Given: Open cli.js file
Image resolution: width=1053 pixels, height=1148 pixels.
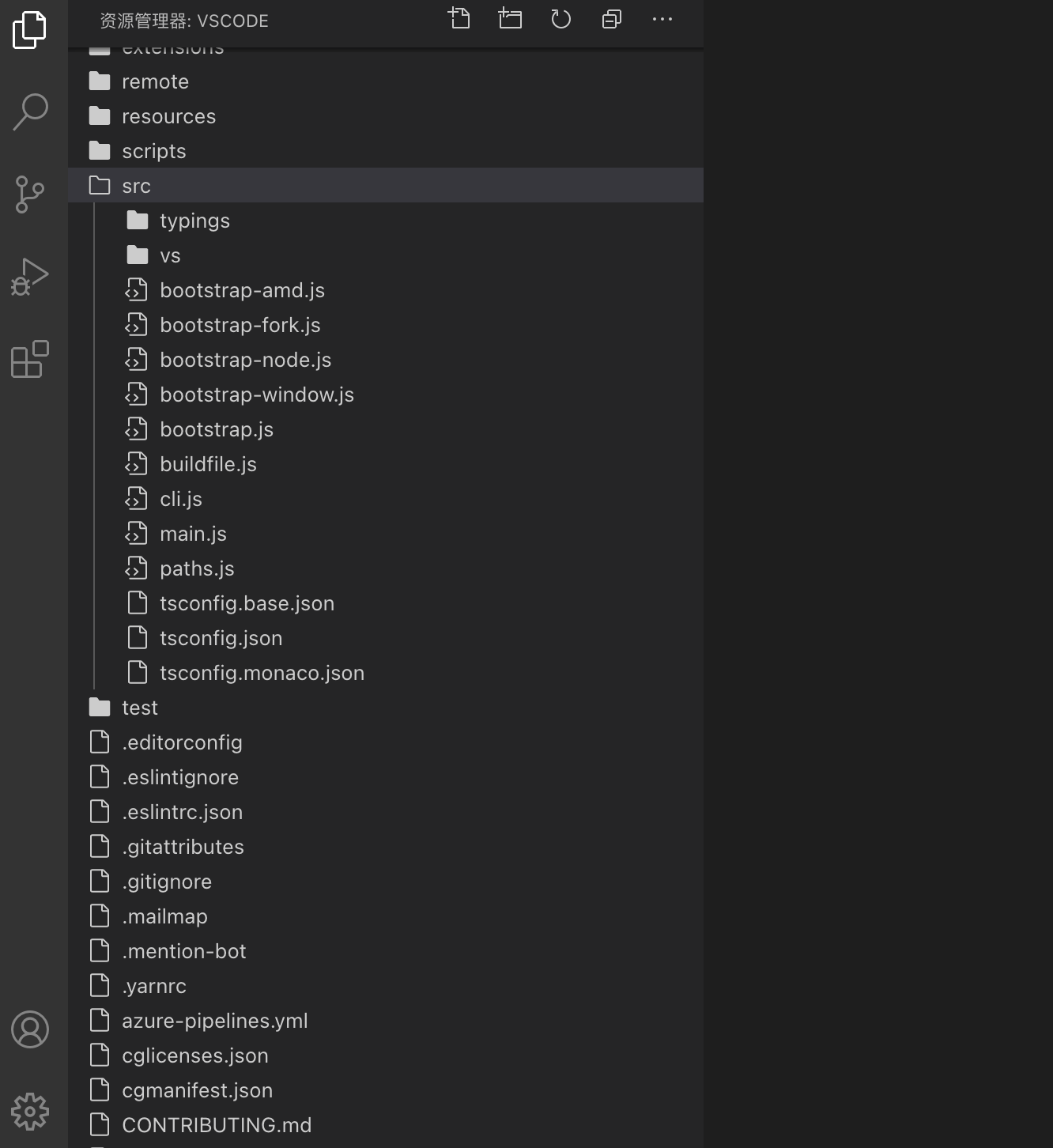Looking at the screenshot, I should 386,499.
